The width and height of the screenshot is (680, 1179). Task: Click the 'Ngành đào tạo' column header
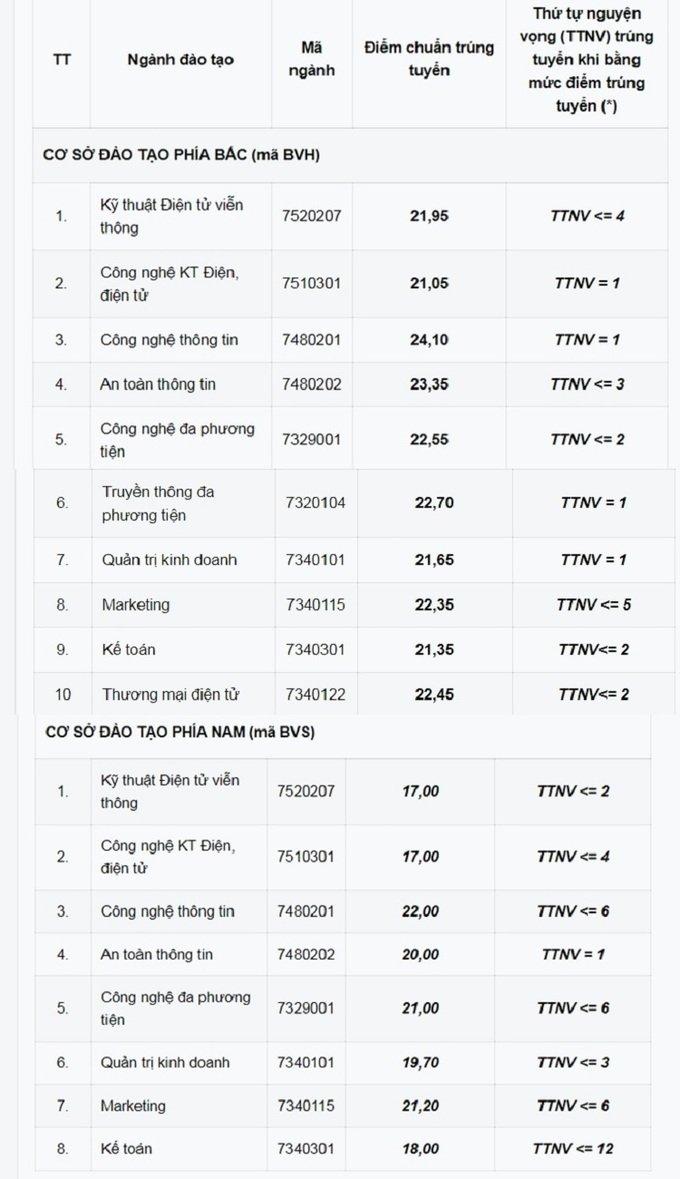coord(181,59)
